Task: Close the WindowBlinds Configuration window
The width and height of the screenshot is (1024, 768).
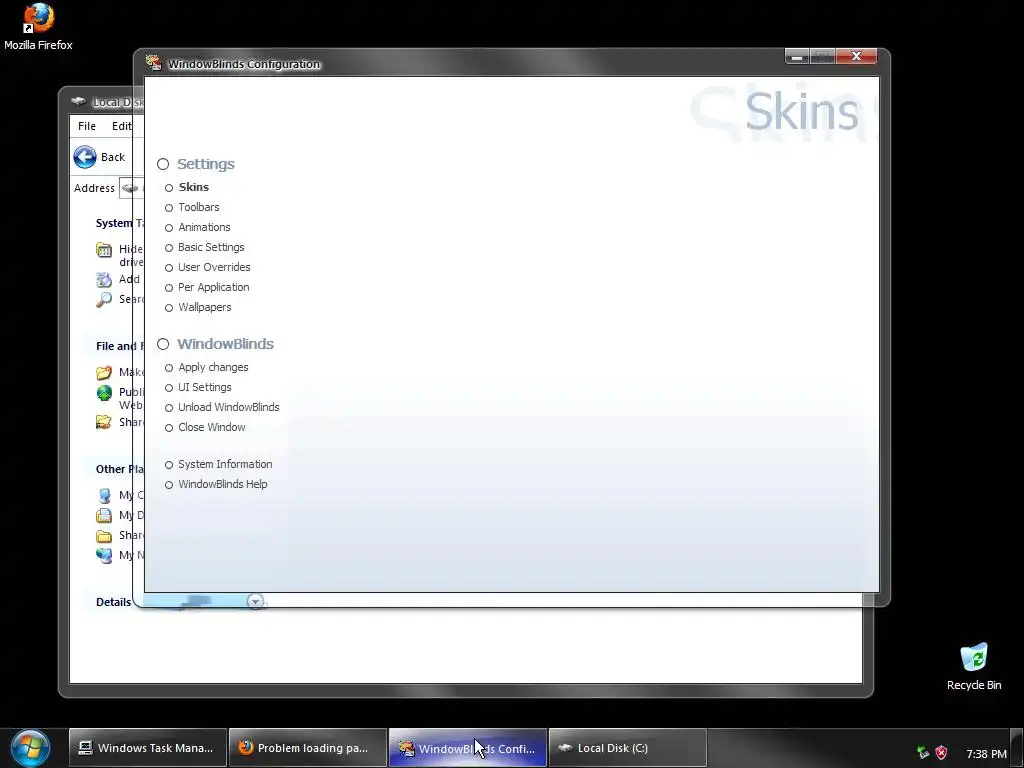Action: click(856, 57)
